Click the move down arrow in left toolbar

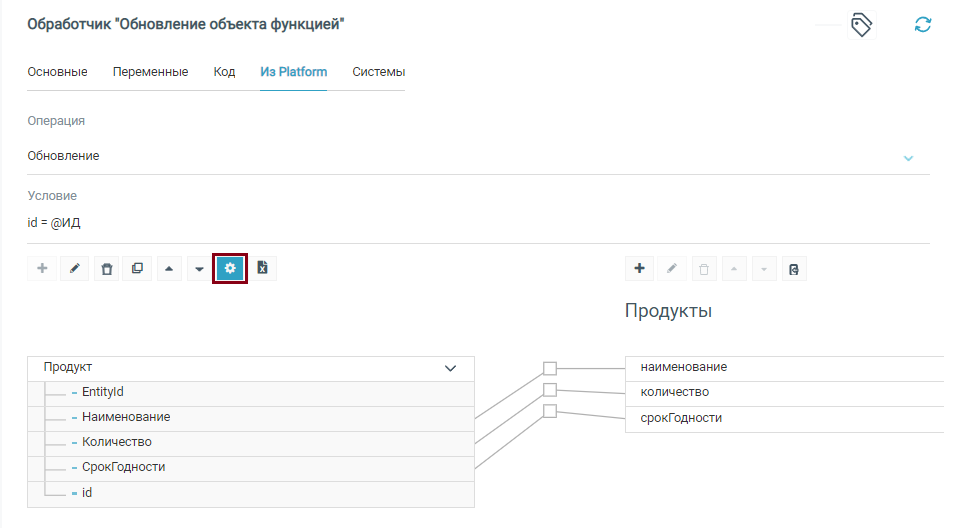coord(199,268)
